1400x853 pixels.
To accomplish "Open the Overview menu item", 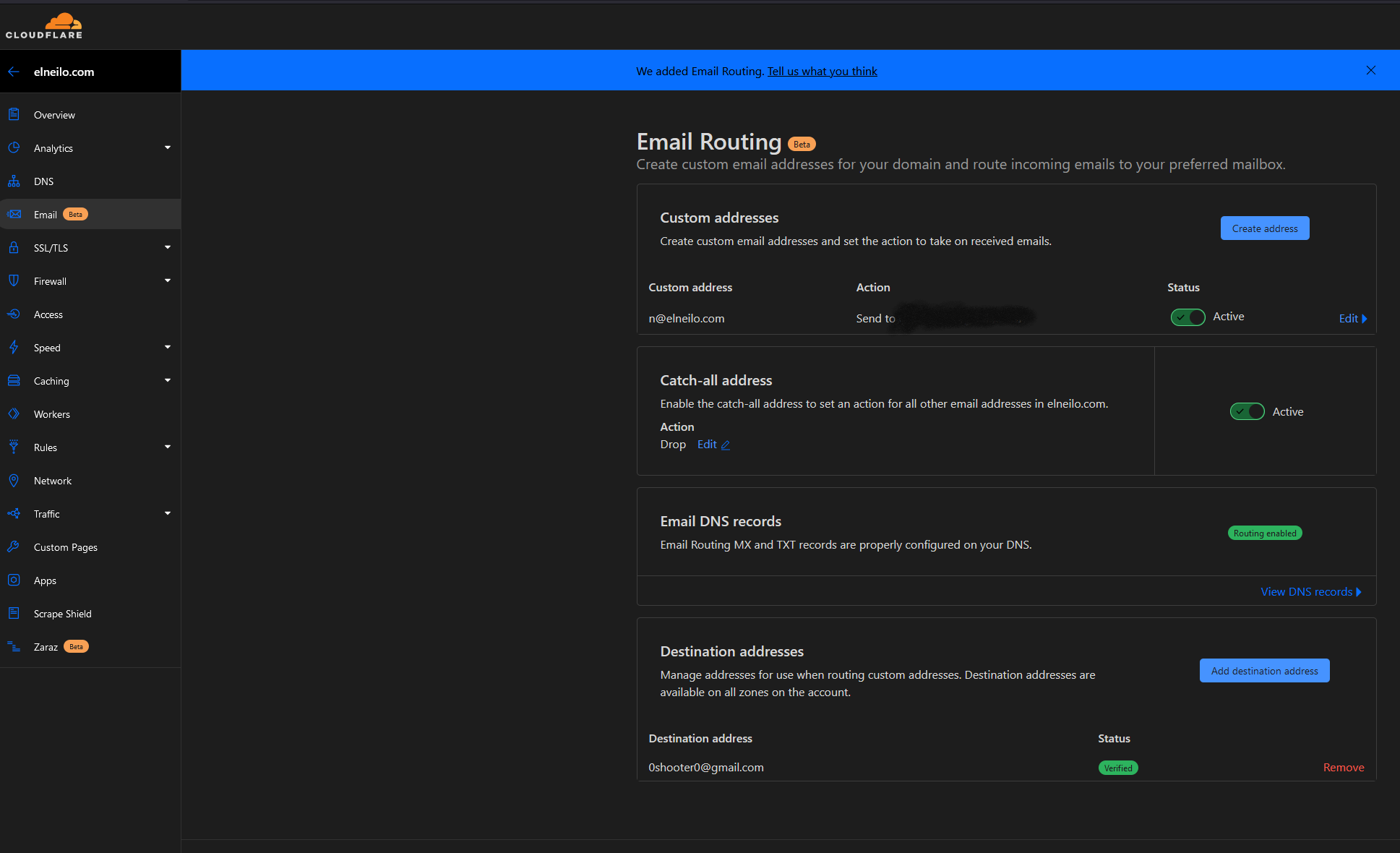I will pyautogui.click(x=54, y=115).
